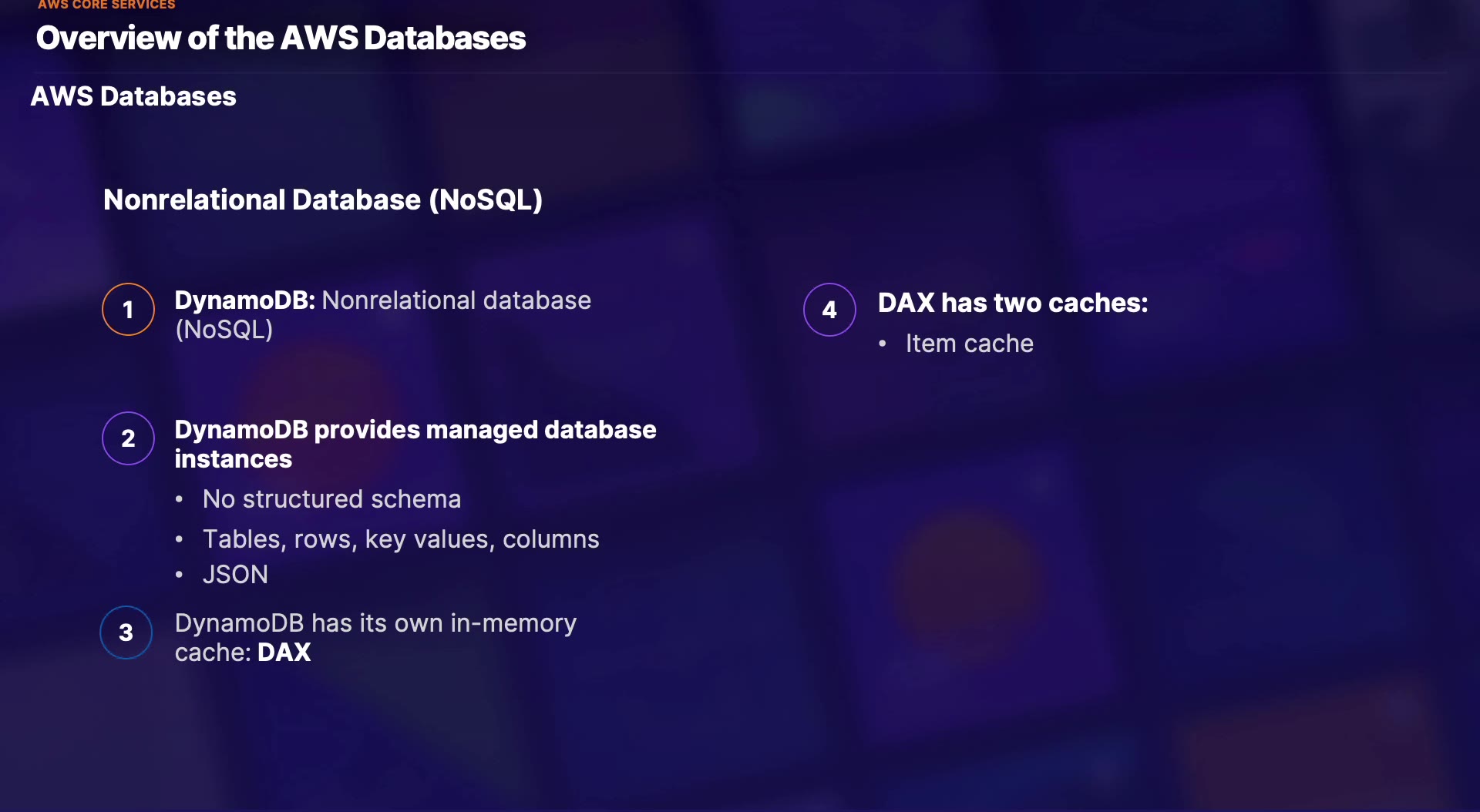Select the AWS Databases subtitle
1480x812 pixels.
(x=133, y=96)
